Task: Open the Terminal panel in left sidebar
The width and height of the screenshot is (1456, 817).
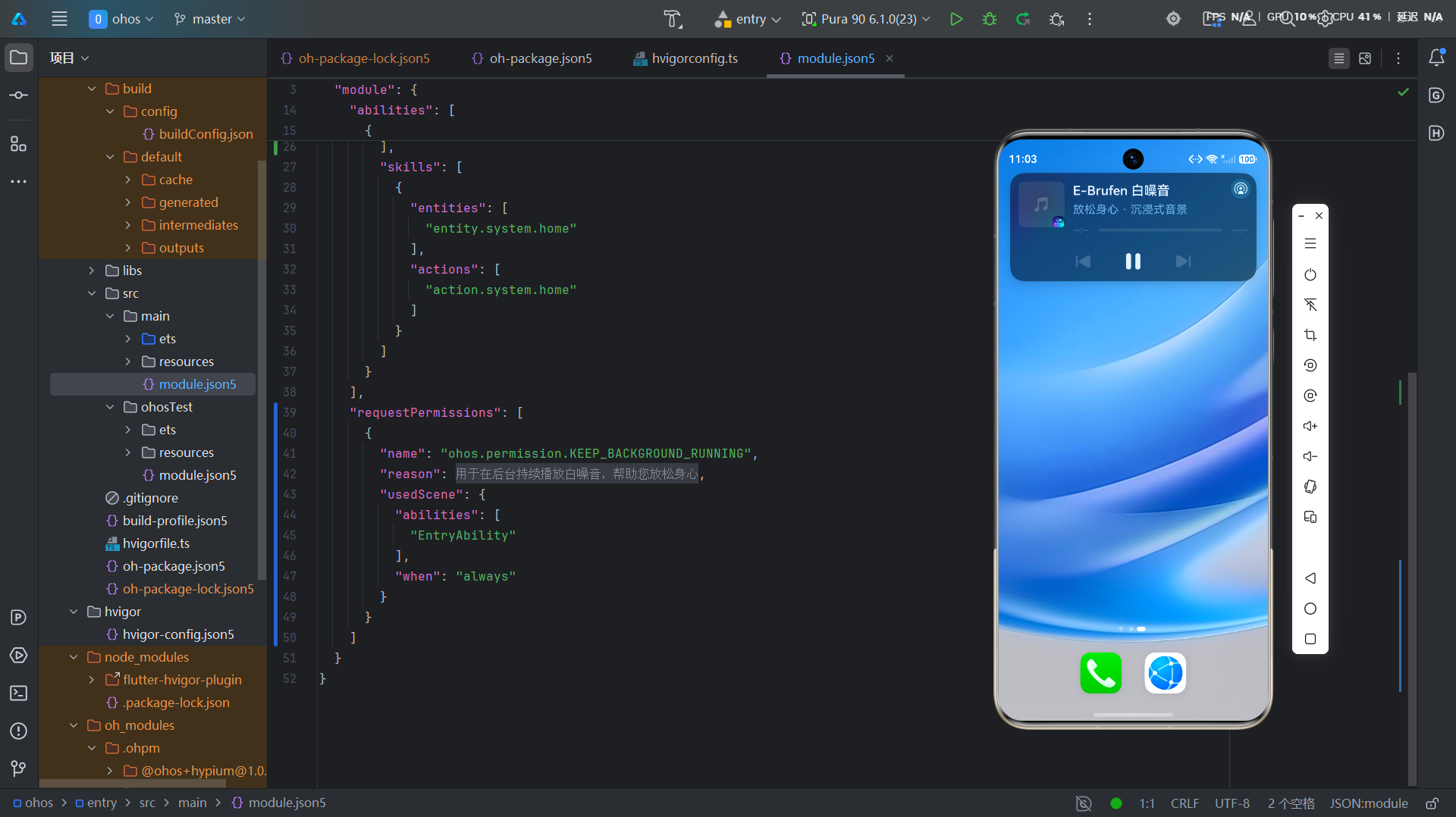Action: pyautogui.click(x=19, y=693)
